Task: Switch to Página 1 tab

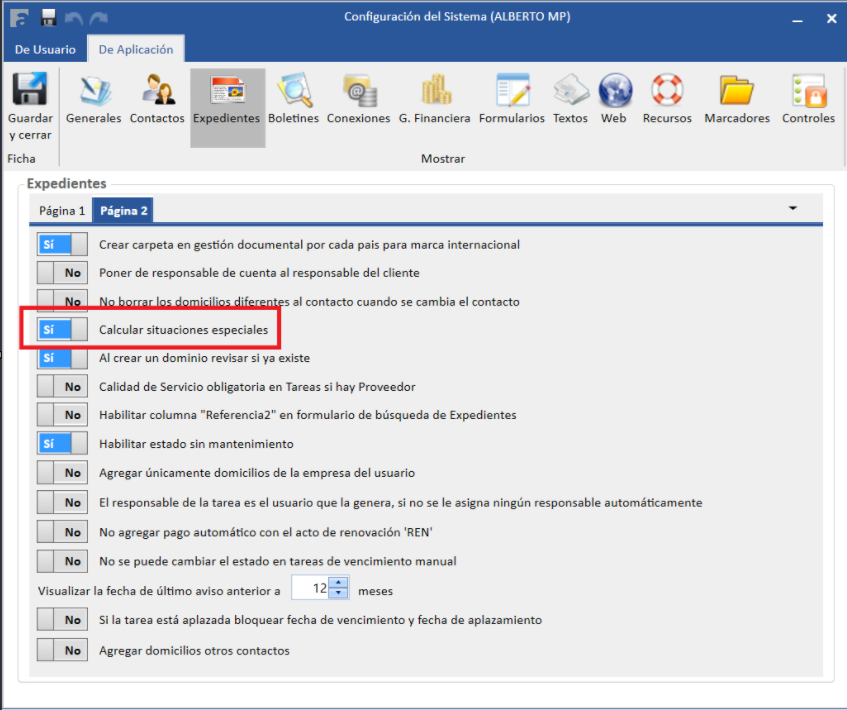Action: click(x=62, y=211)
